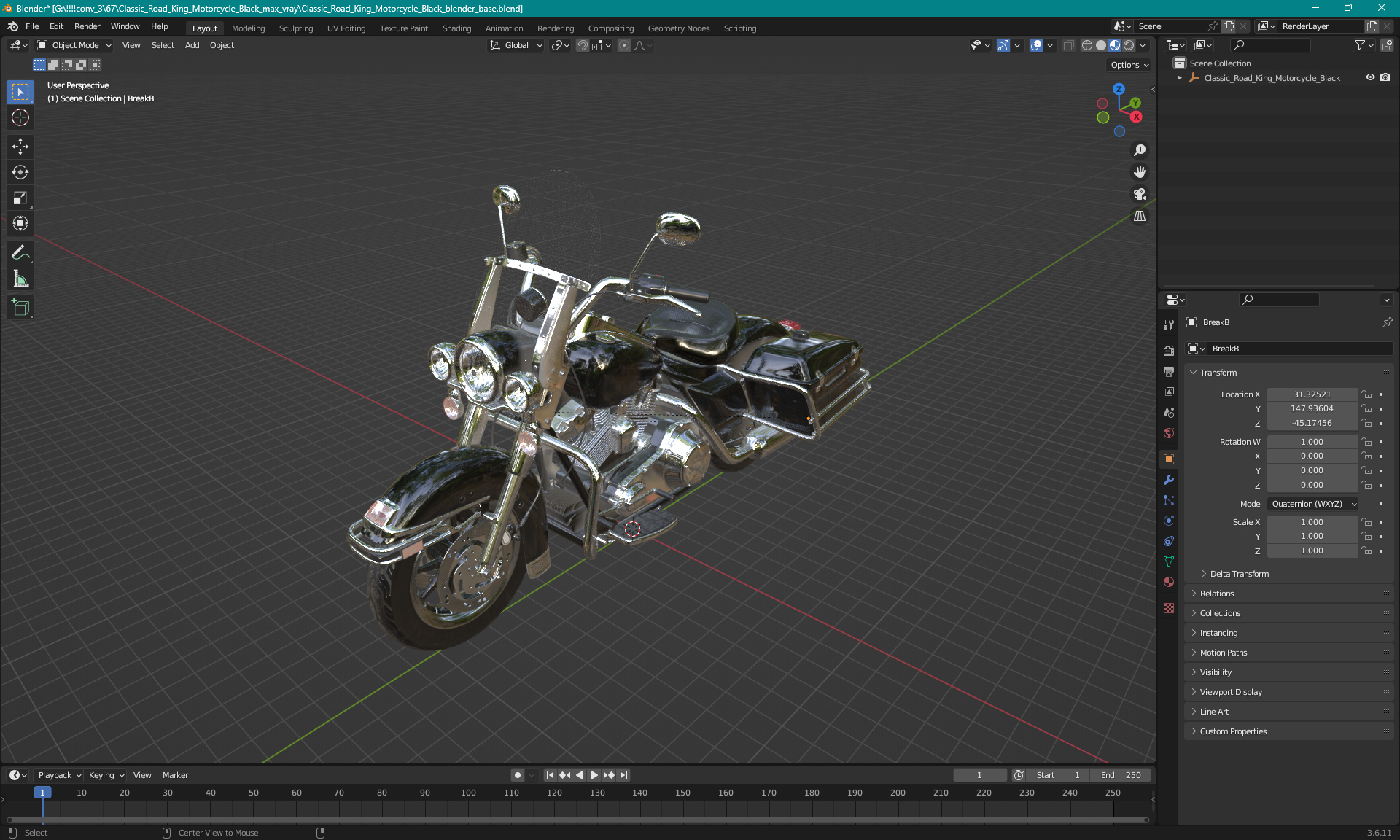Click the timeline Marker menu
Viewport: 1400px width, 840px height.
point(175,775)
